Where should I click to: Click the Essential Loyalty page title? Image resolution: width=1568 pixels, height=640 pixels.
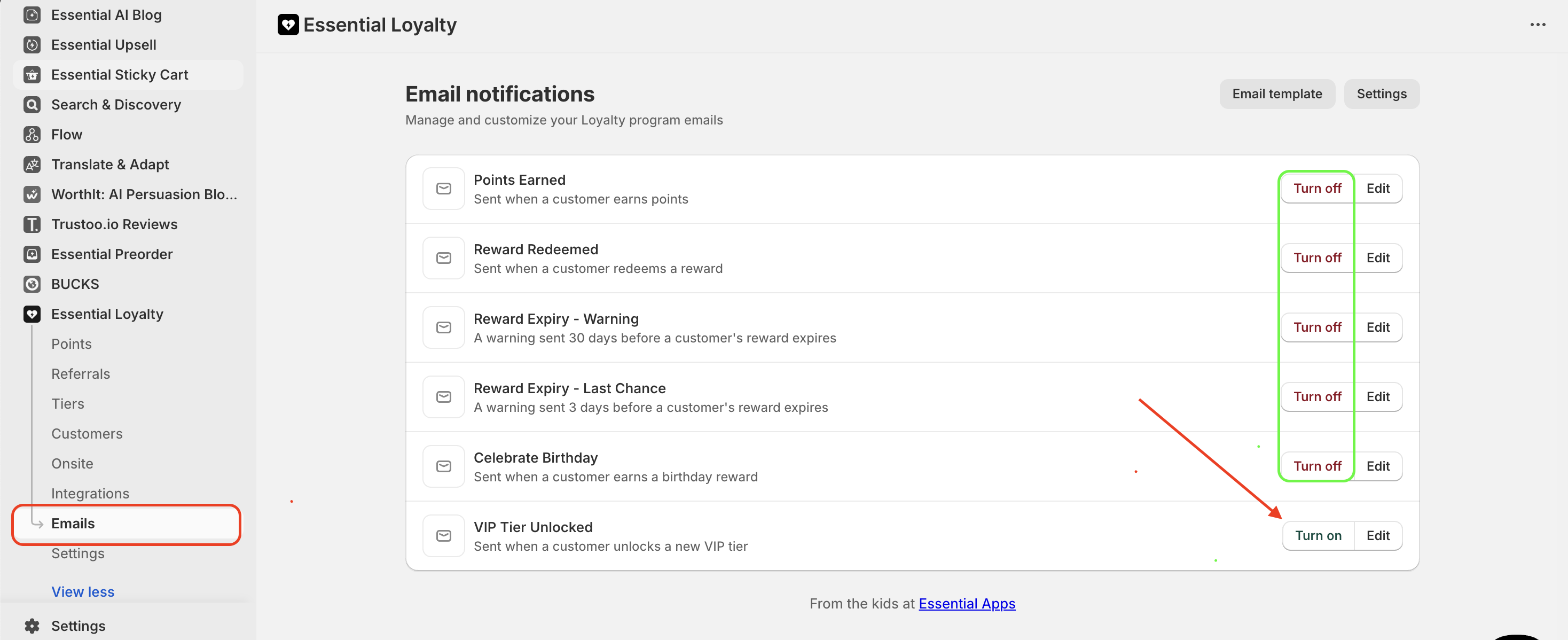379,25
